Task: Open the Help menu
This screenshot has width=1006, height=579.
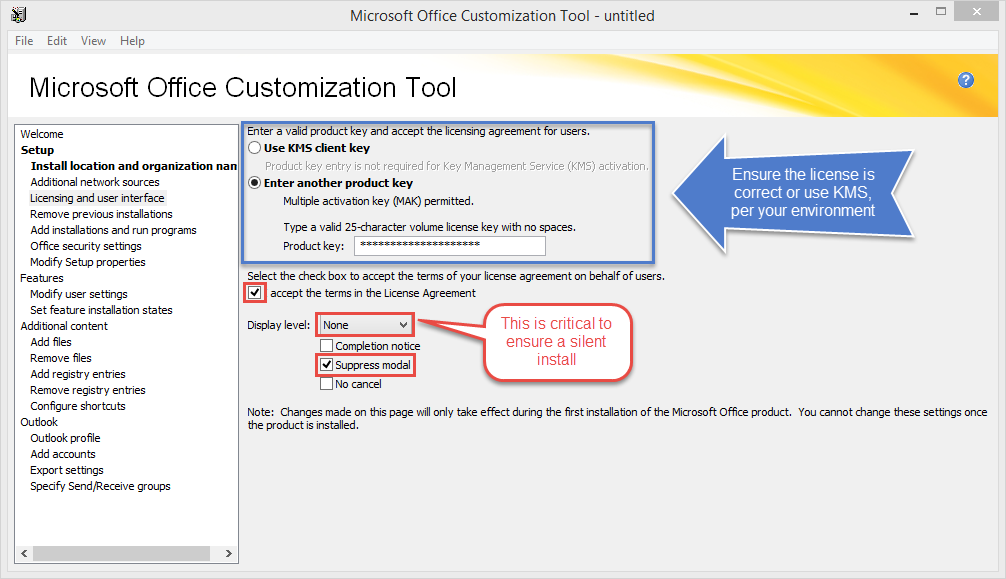Action: tap(132, 40)
